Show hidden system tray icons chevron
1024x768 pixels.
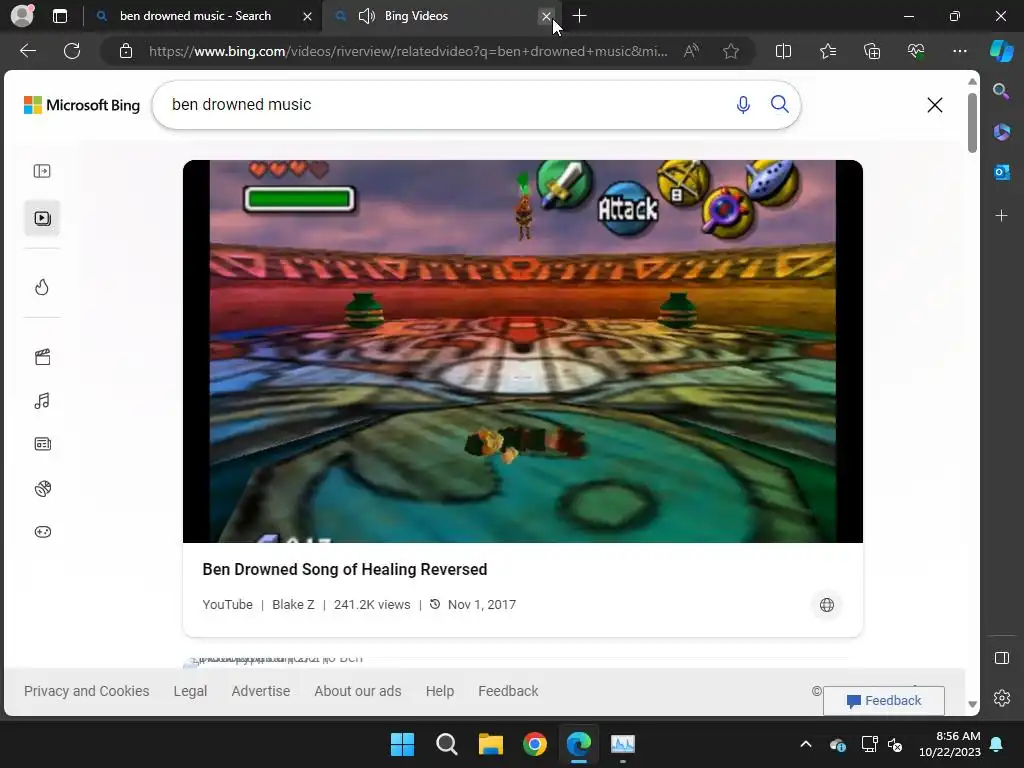point(806,744)
